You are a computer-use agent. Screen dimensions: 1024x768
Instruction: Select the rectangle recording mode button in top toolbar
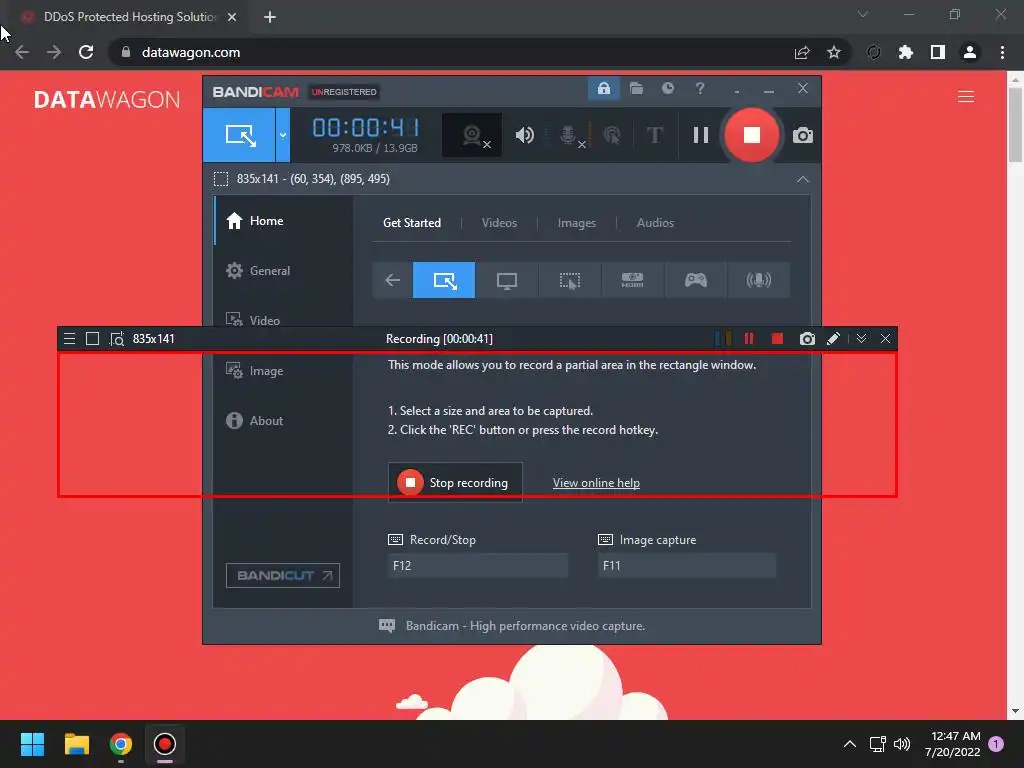click(239, 135)
